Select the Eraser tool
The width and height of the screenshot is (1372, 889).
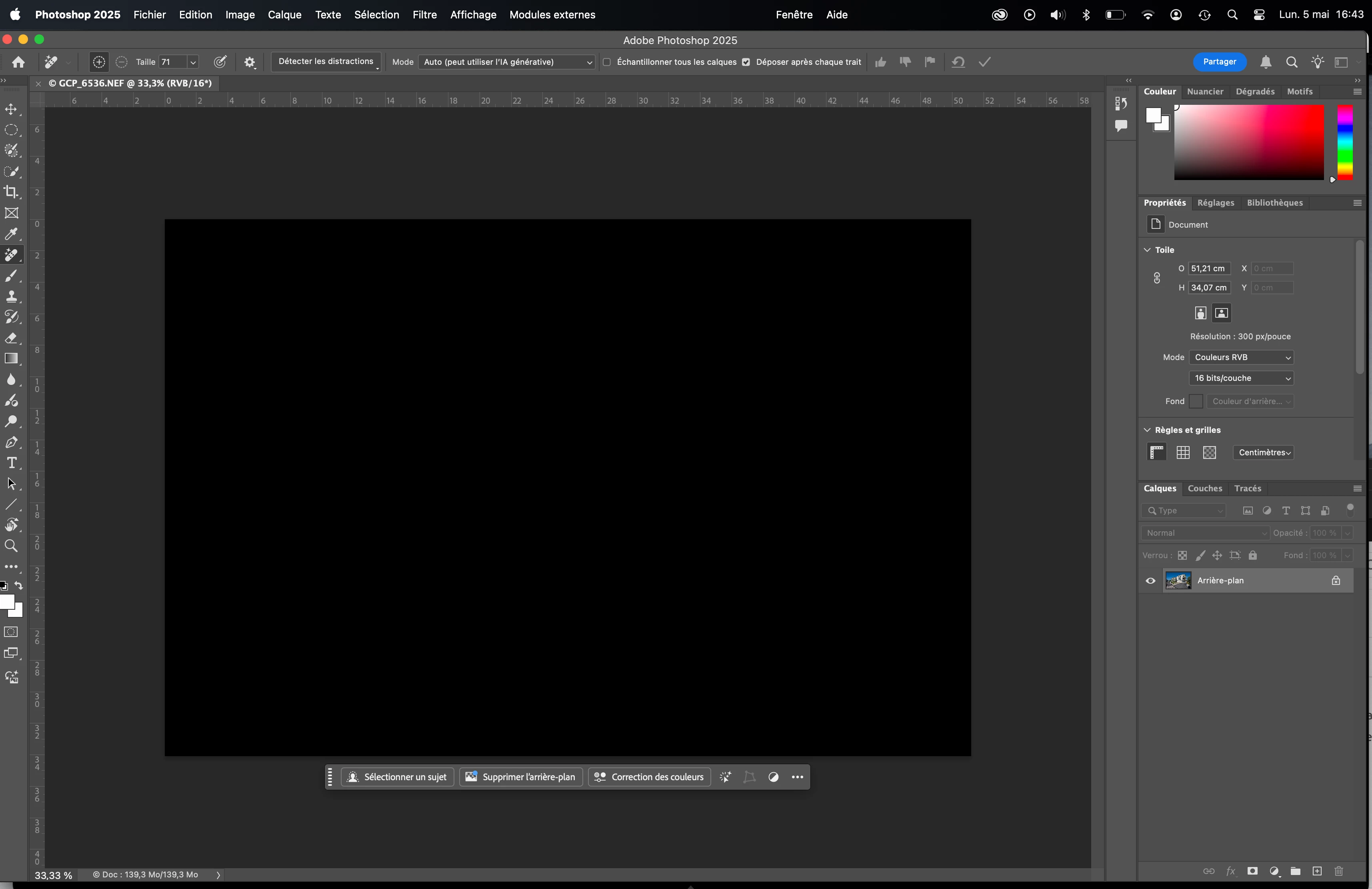pyautogui.click(x=11, y=338)
